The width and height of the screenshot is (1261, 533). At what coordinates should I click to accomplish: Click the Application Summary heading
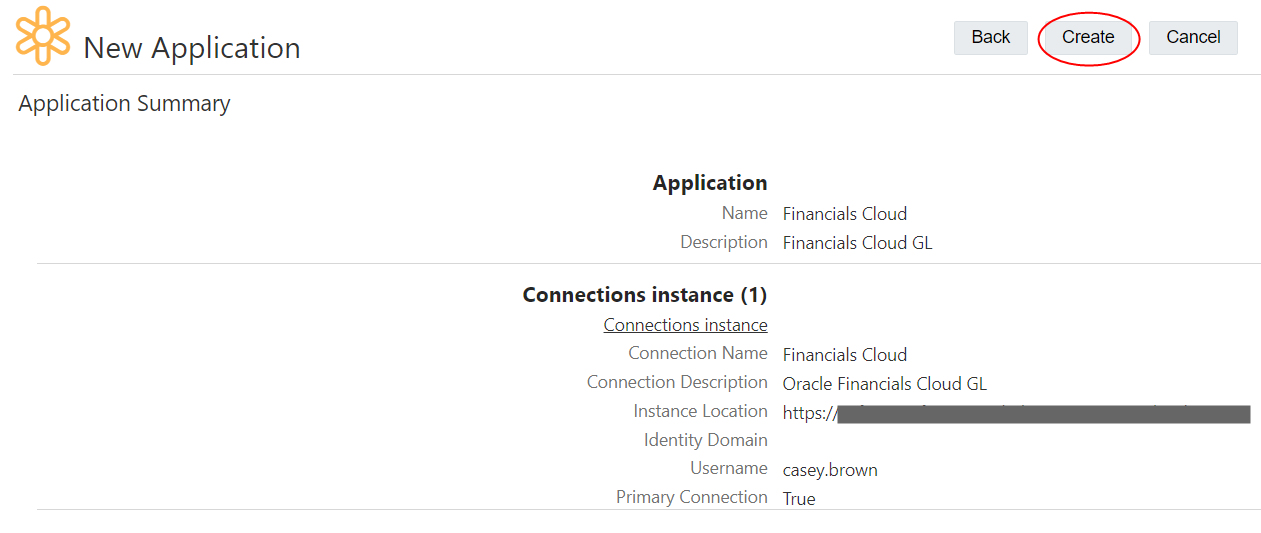coord(124,104)
